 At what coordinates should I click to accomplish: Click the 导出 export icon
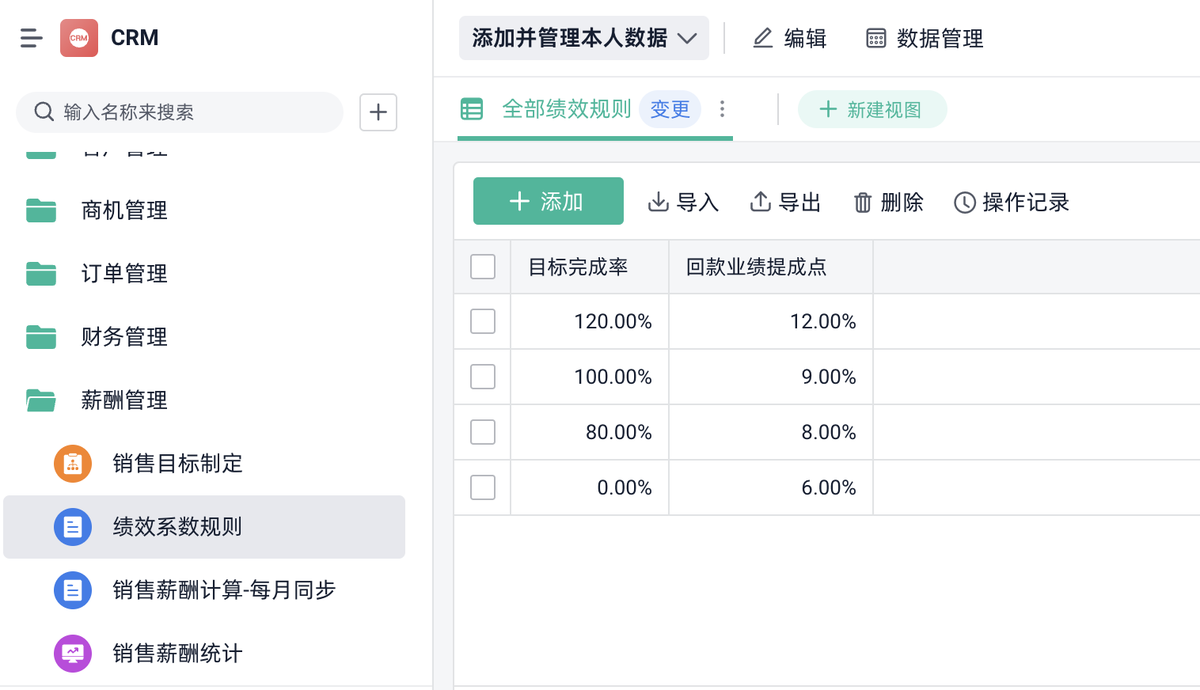point(760,202)
